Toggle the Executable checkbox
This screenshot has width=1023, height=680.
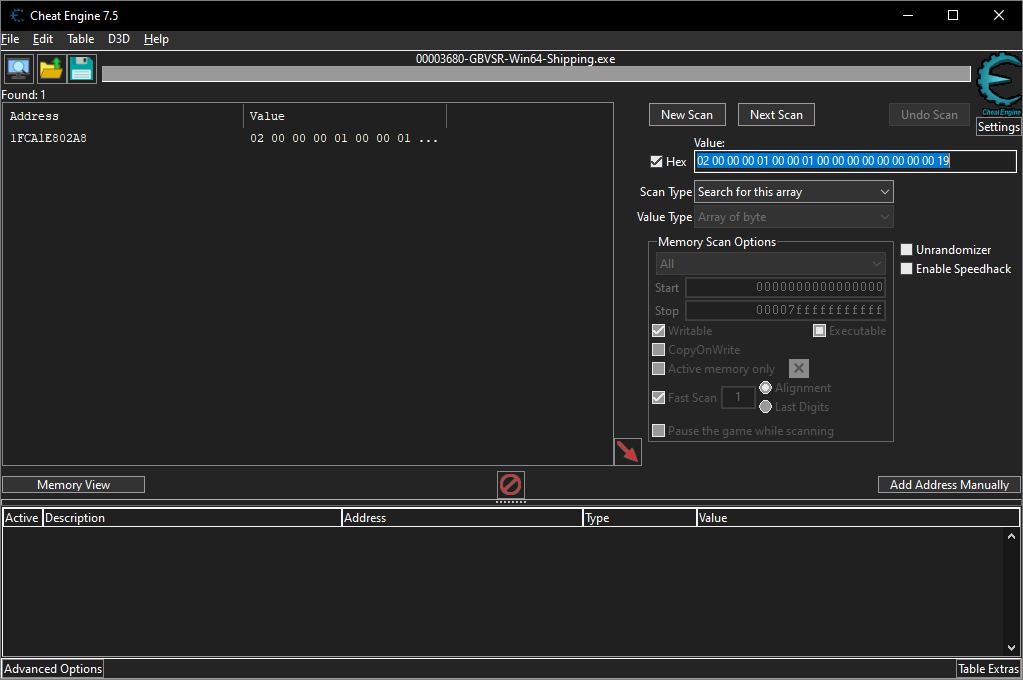click(x=819, y=330)
